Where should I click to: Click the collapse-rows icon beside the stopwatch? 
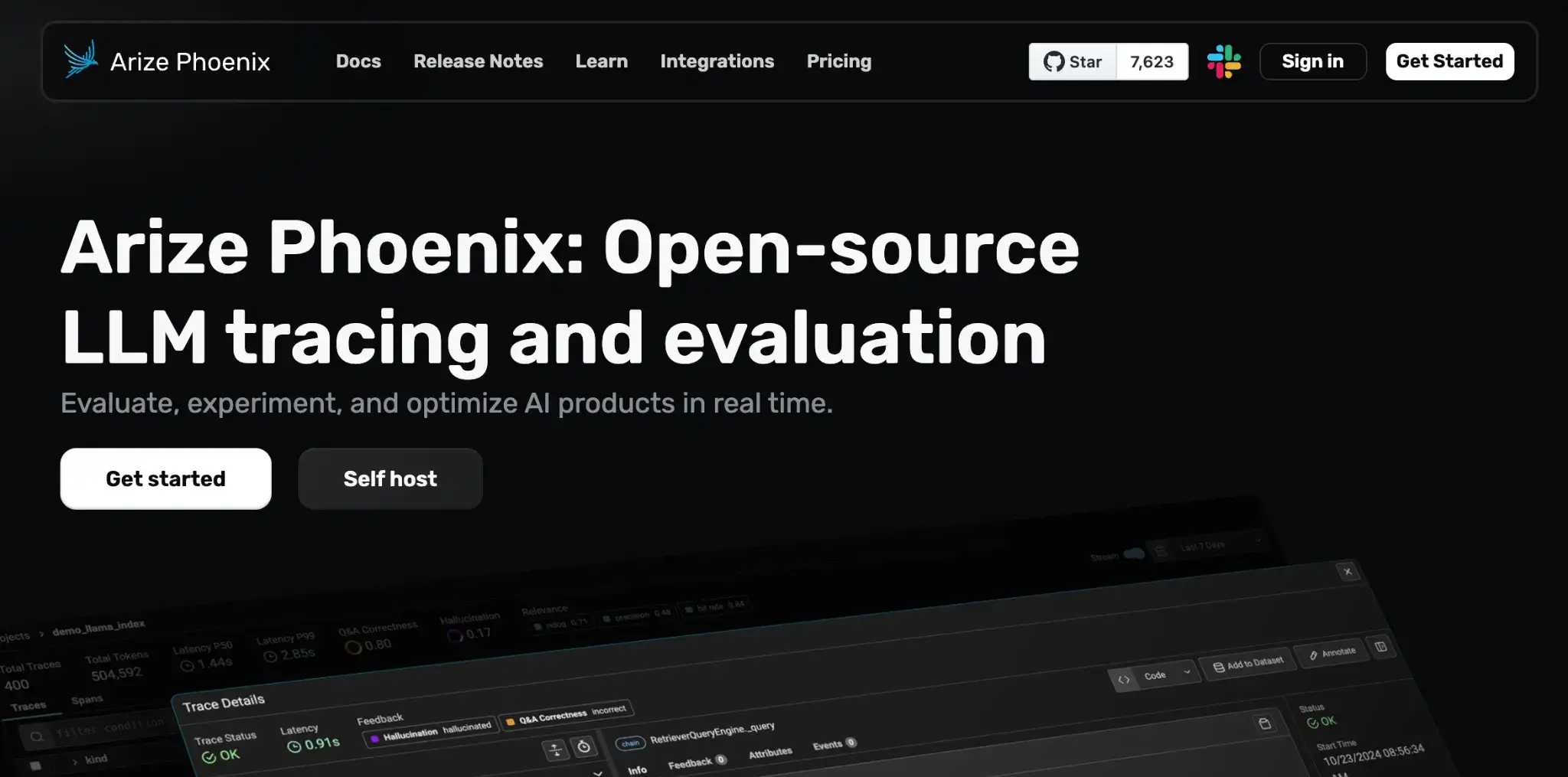556,750
